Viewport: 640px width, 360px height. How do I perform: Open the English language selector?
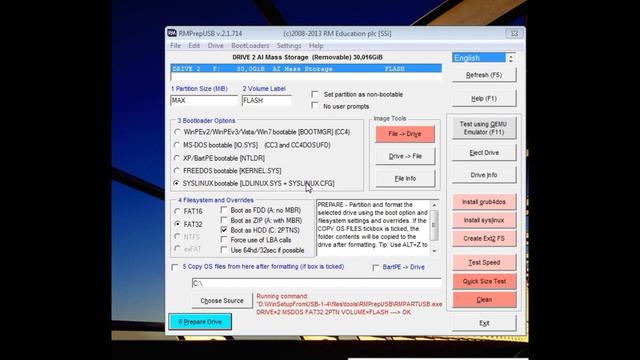(x=478, y=58)
